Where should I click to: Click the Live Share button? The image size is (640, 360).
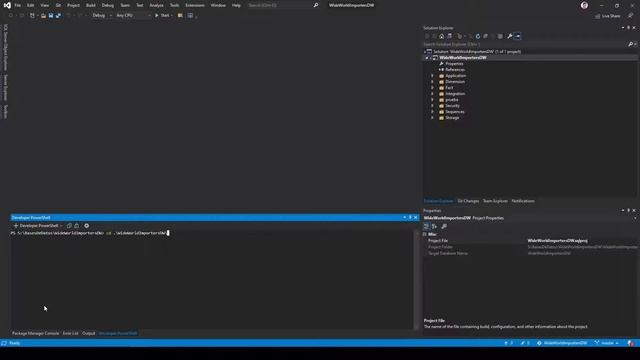pos(607,16)
